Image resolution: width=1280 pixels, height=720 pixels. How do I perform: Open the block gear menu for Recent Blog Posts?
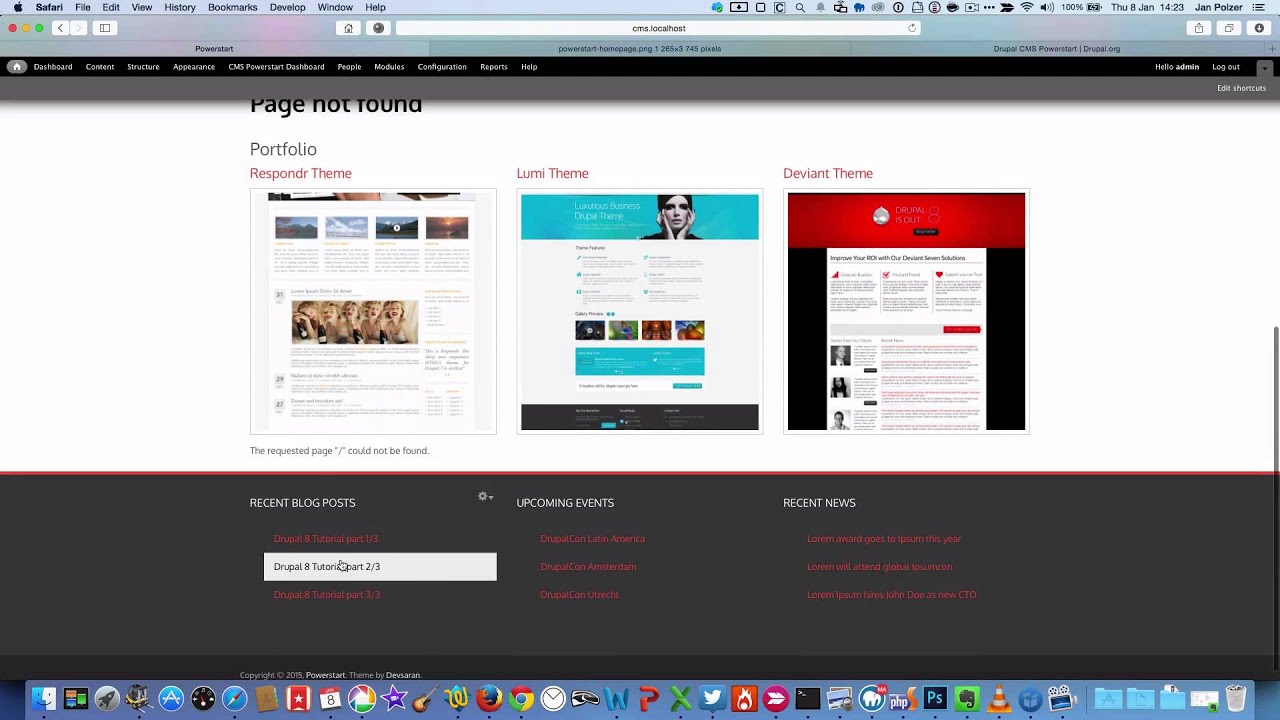click(x=486, y=496)
